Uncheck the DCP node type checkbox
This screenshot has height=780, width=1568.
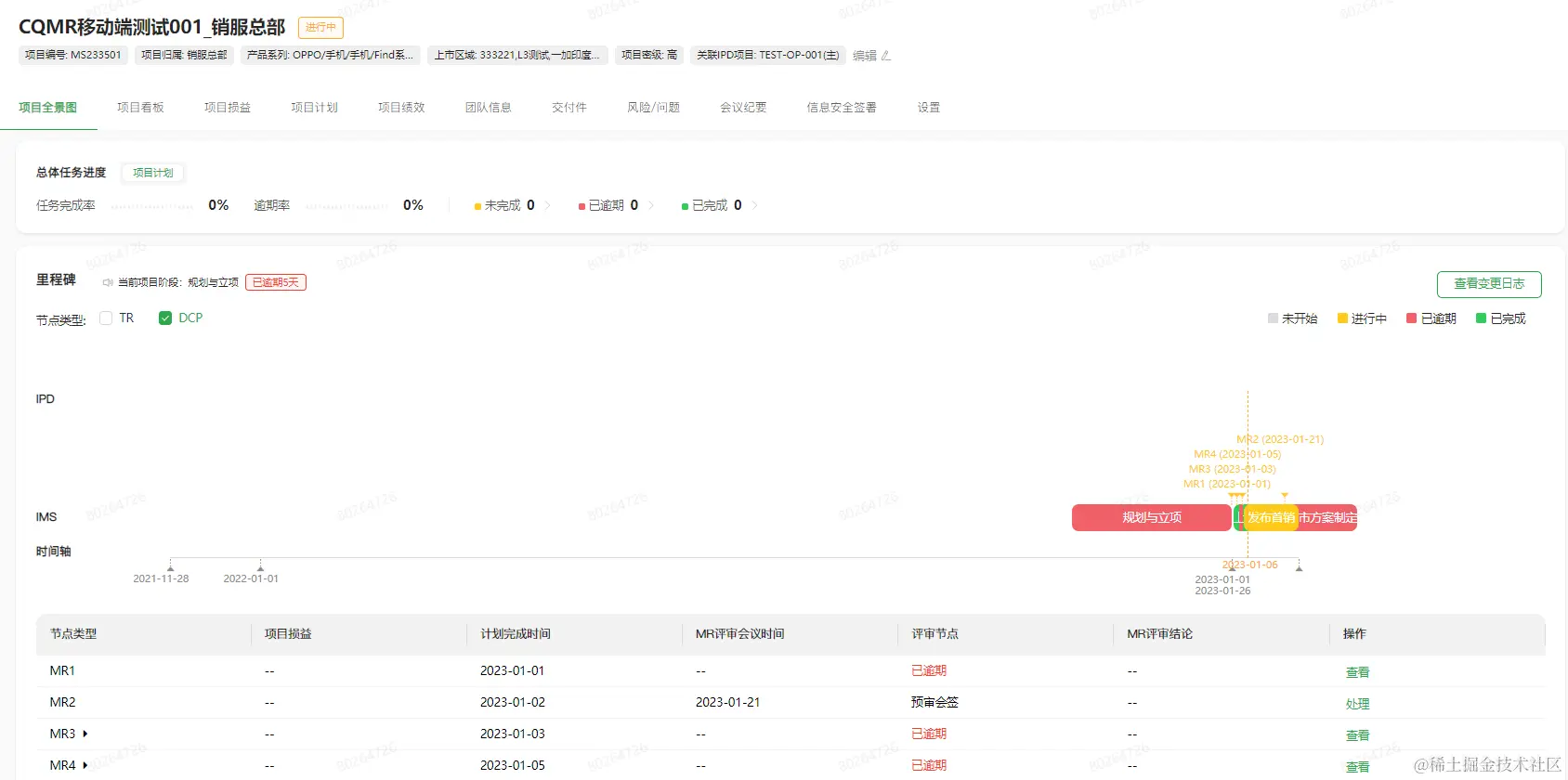click(x=165, y=318)
